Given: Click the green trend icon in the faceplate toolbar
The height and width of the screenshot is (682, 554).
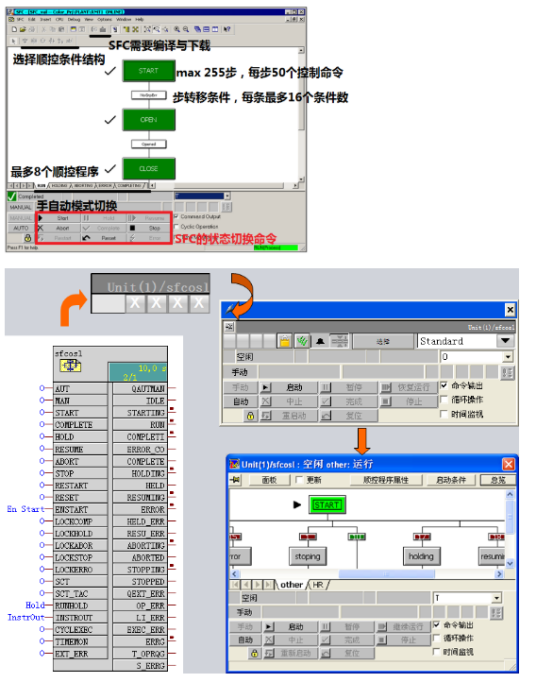Looking at the screenshot, I should tap(302, 341).
